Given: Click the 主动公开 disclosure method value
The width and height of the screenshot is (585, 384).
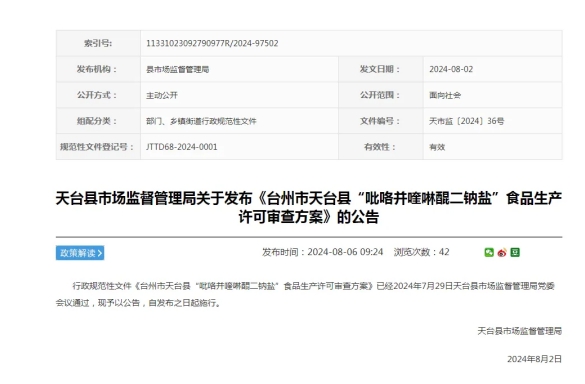Looking at the screenshot, I should 162,96.
